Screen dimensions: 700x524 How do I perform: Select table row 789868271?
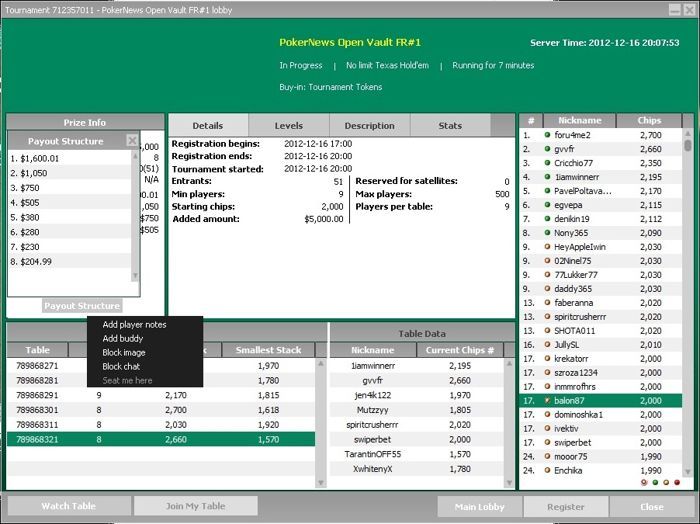click(161, 366)
